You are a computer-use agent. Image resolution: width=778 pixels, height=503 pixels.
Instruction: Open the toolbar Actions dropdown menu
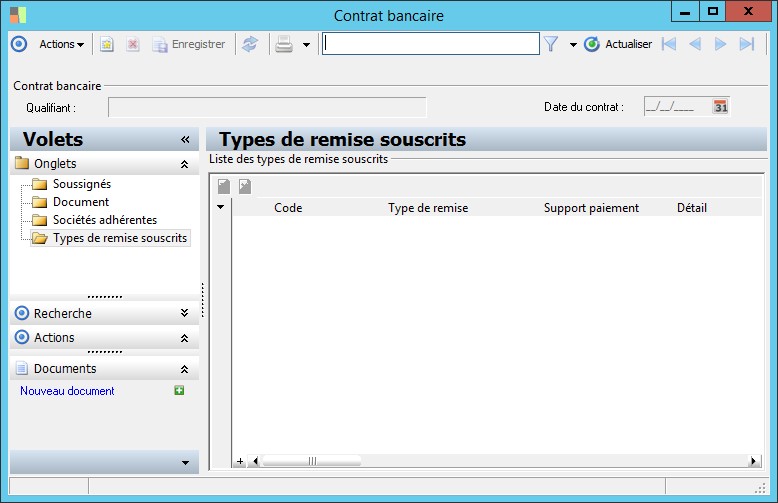pos(62,44)
